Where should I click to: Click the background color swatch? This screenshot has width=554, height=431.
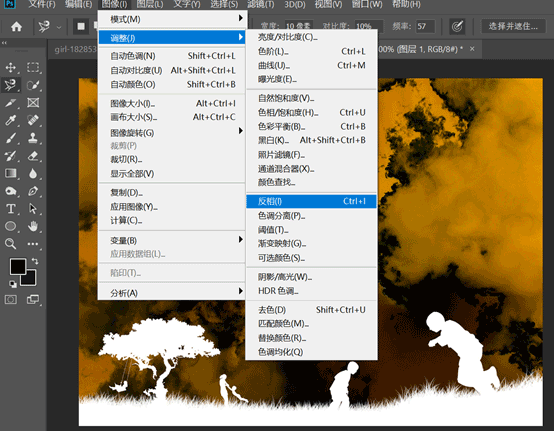pyautogui.click(x=30, y=279)
